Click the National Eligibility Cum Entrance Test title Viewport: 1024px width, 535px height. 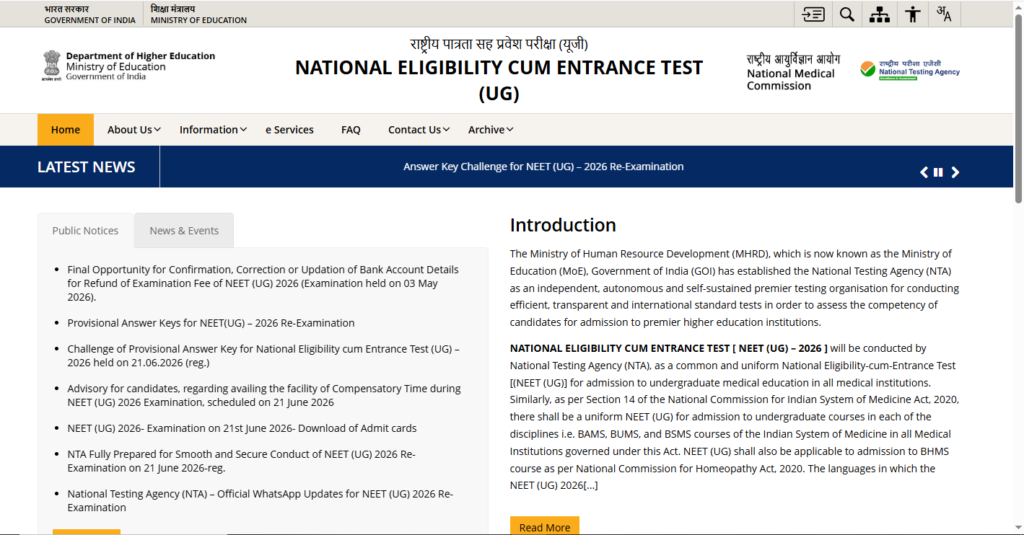coord(499,80)
